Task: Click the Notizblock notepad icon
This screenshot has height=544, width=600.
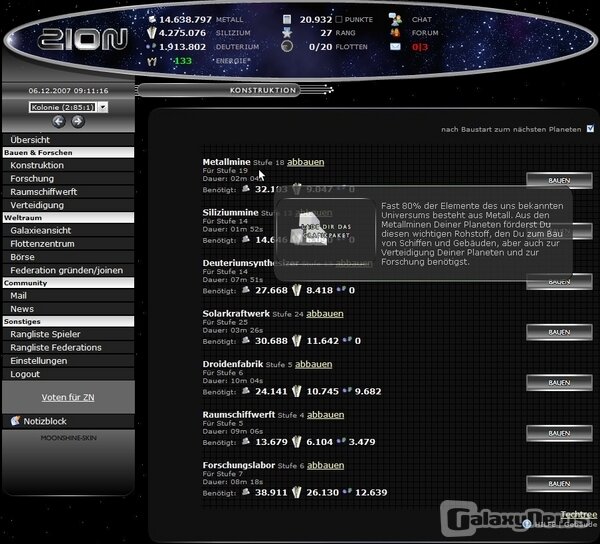Action: [15, 421]
